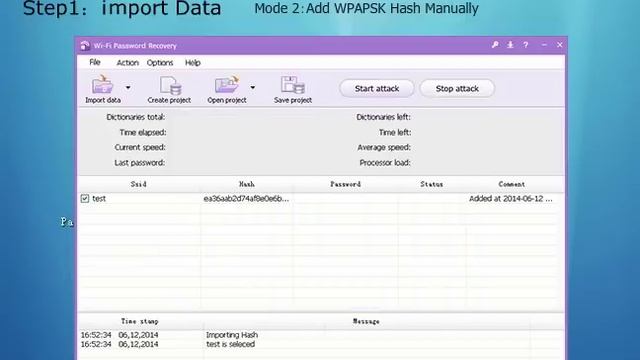This screenshot has width=640, height=360.
Task: Click the Comment column header
Action: [x=512, y=184]
